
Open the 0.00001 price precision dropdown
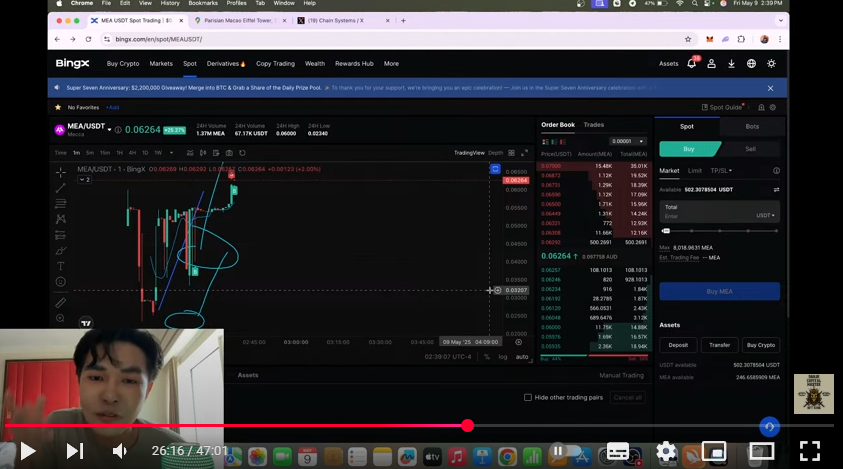coord(626,141)
